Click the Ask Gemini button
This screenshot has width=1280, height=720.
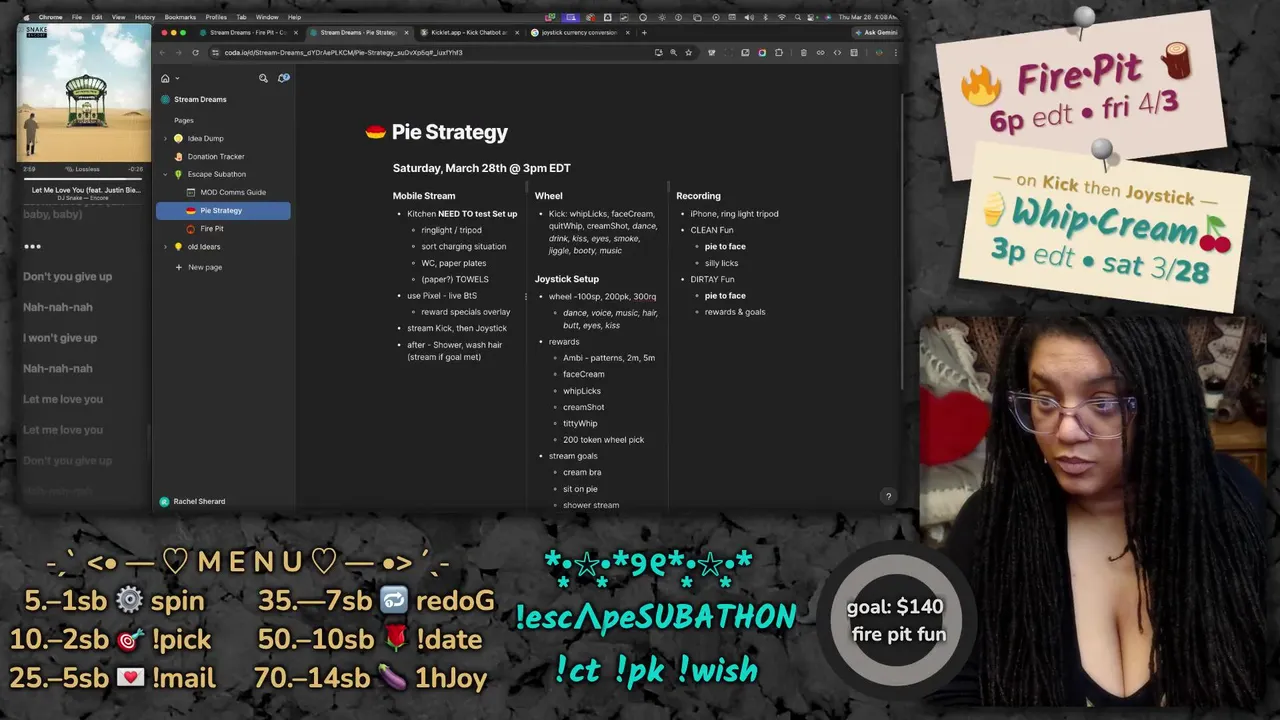pyautogui.click(x=876, y=32)
